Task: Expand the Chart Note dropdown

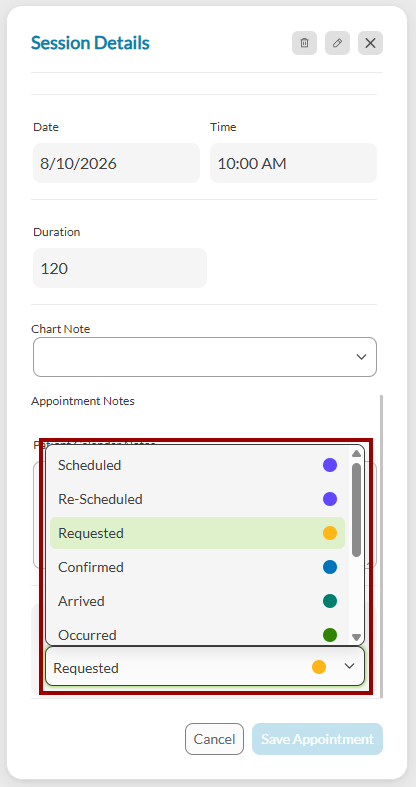Action: point(205,357)
